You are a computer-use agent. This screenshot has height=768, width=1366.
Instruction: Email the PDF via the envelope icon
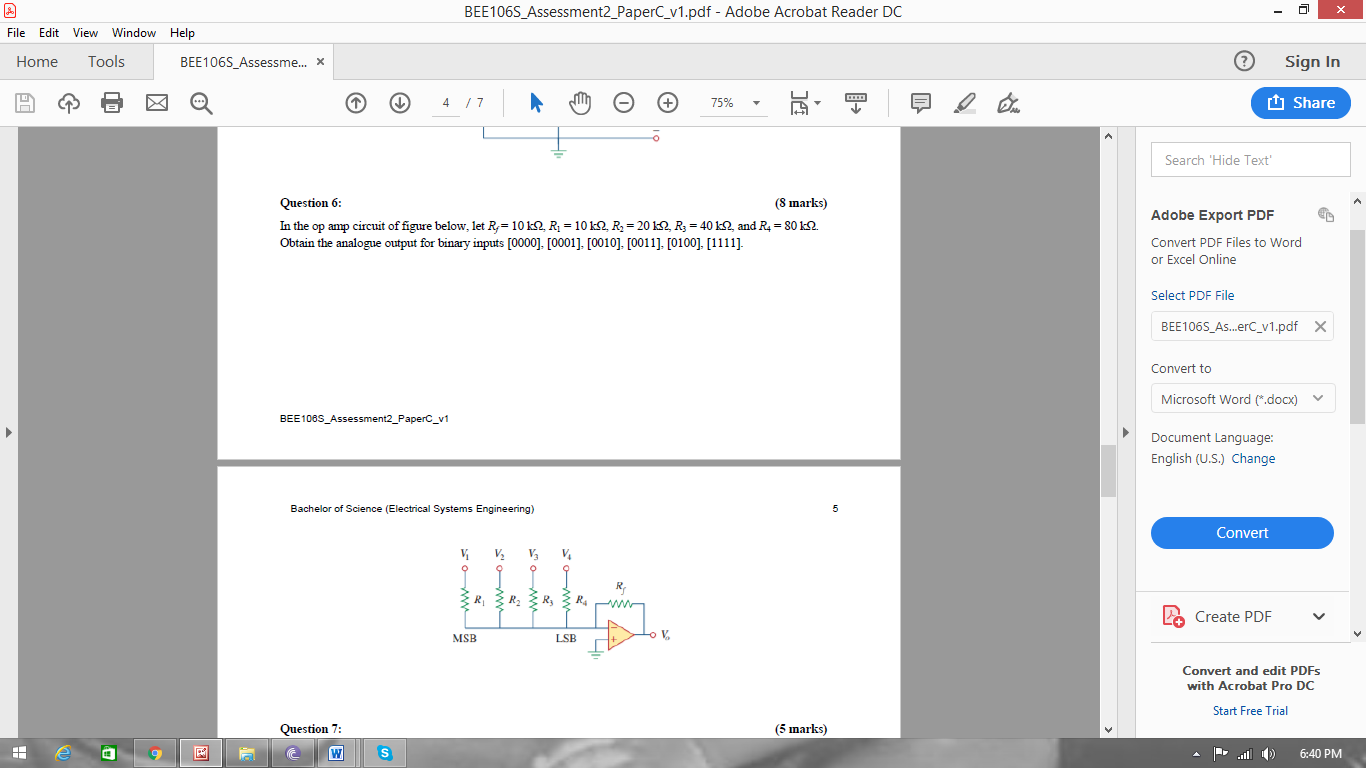pos(156,102)
